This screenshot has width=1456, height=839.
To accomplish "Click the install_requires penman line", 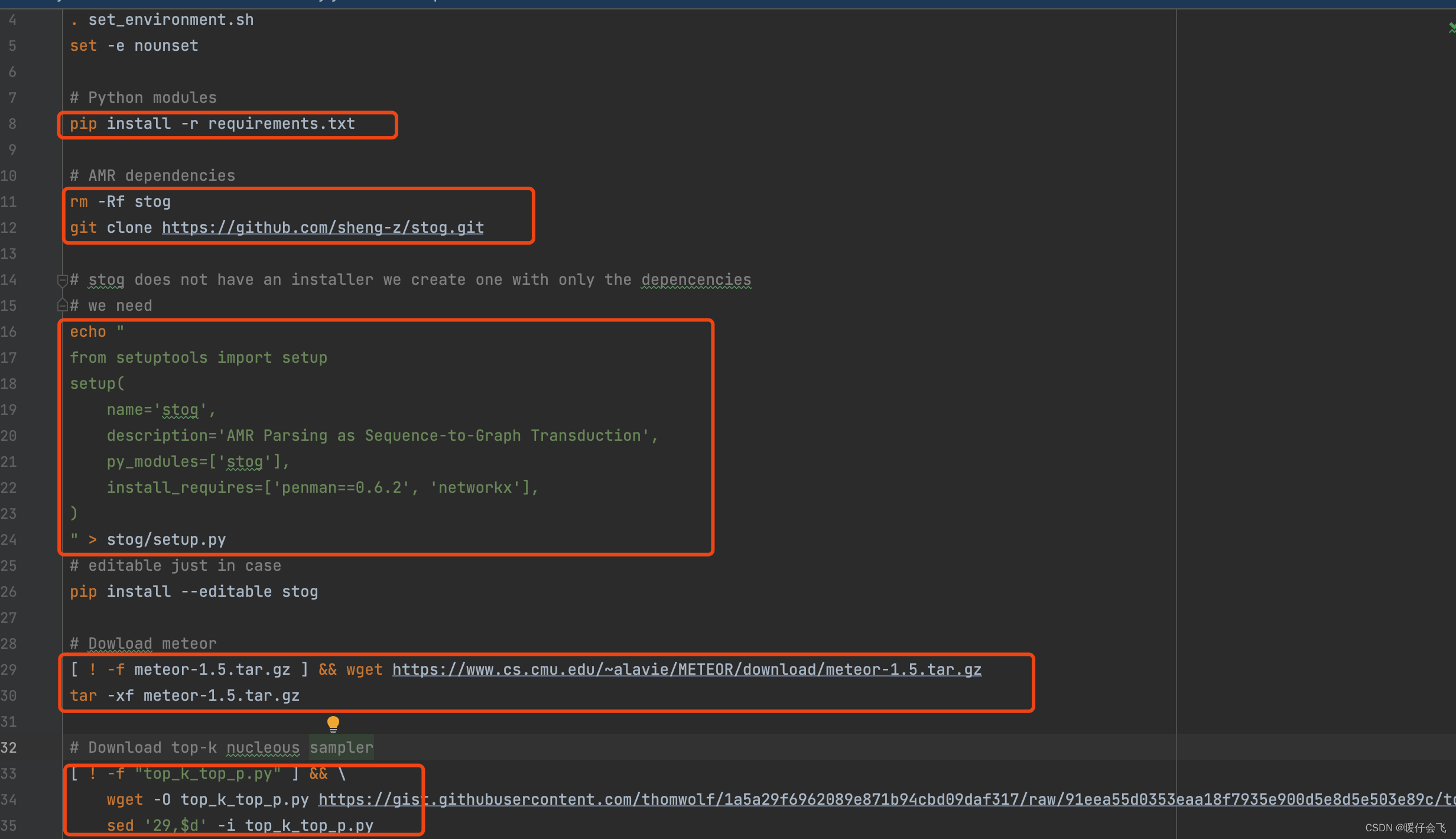I will [323, 487].
